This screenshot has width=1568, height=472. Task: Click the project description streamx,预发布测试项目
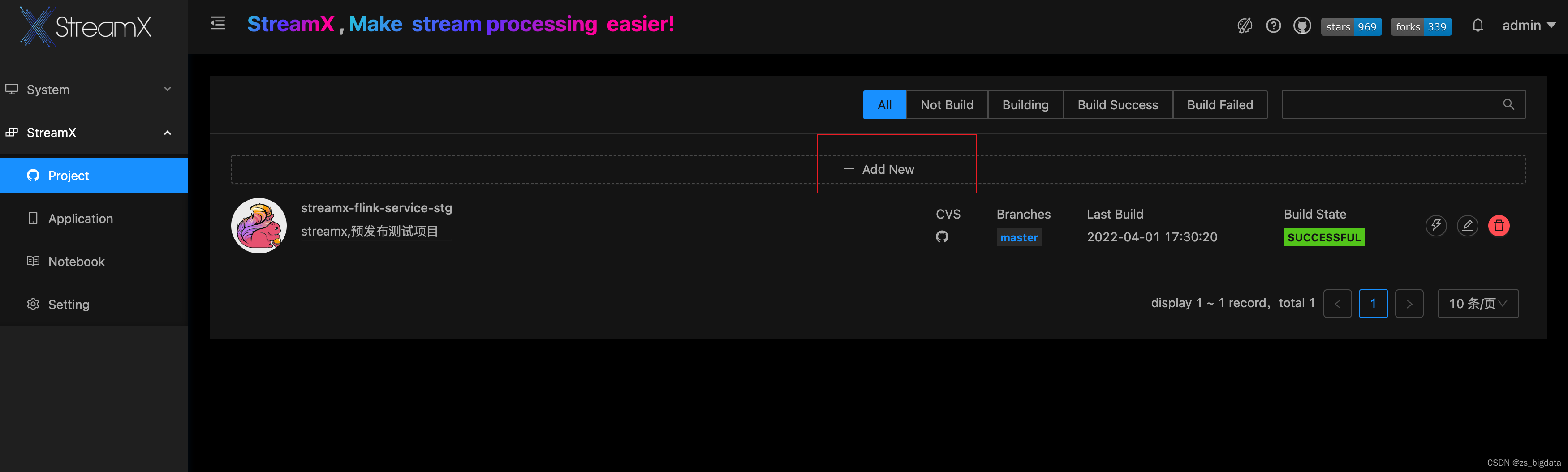point(370,231)
